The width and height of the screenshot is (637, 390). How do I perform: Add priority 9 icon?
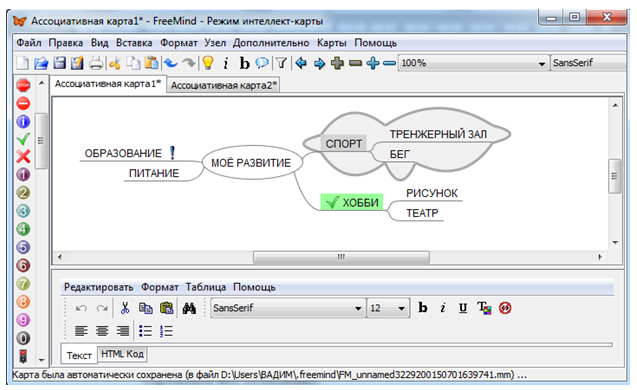coord(23,320)
